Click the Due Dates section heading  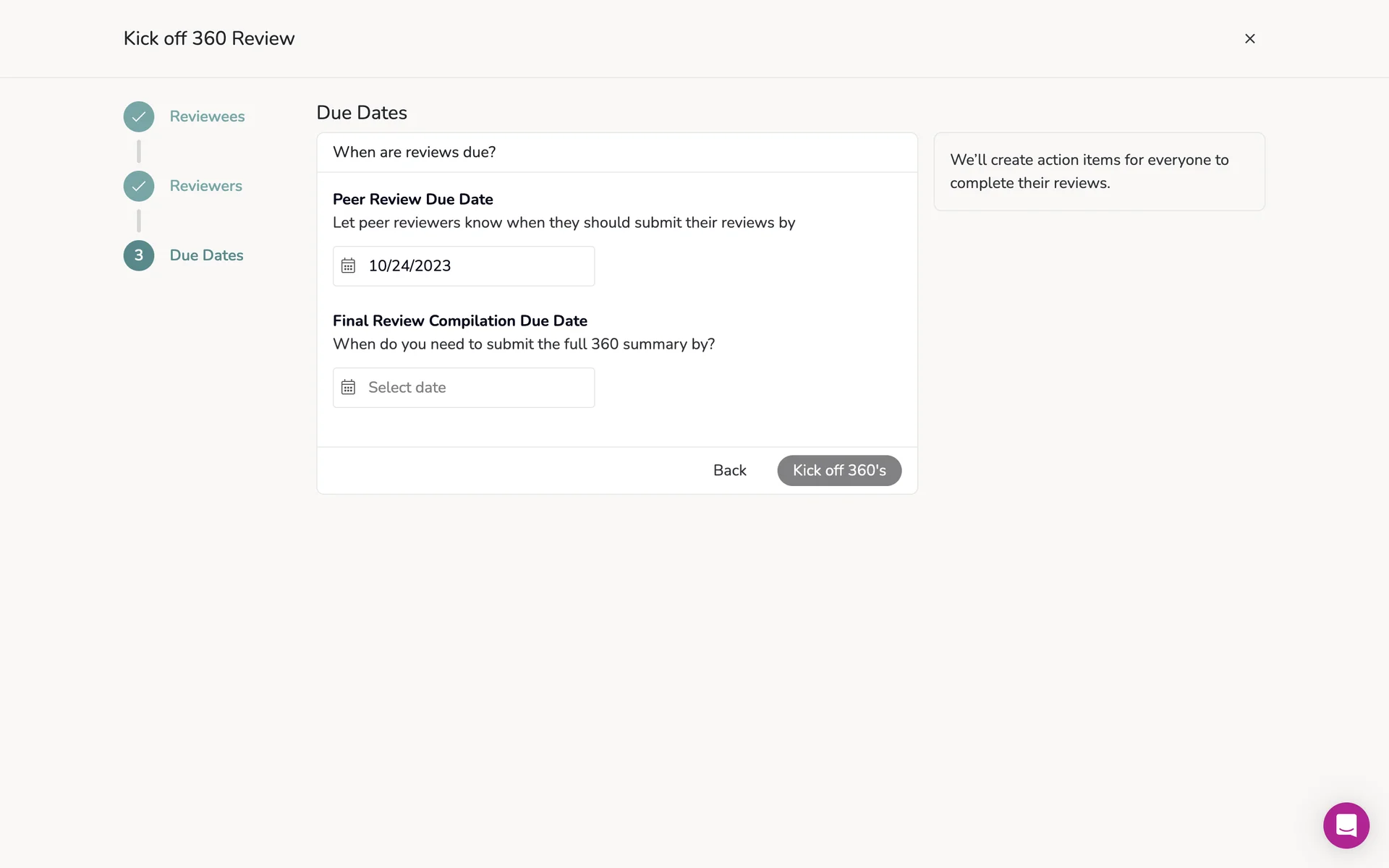click(362, 113)
